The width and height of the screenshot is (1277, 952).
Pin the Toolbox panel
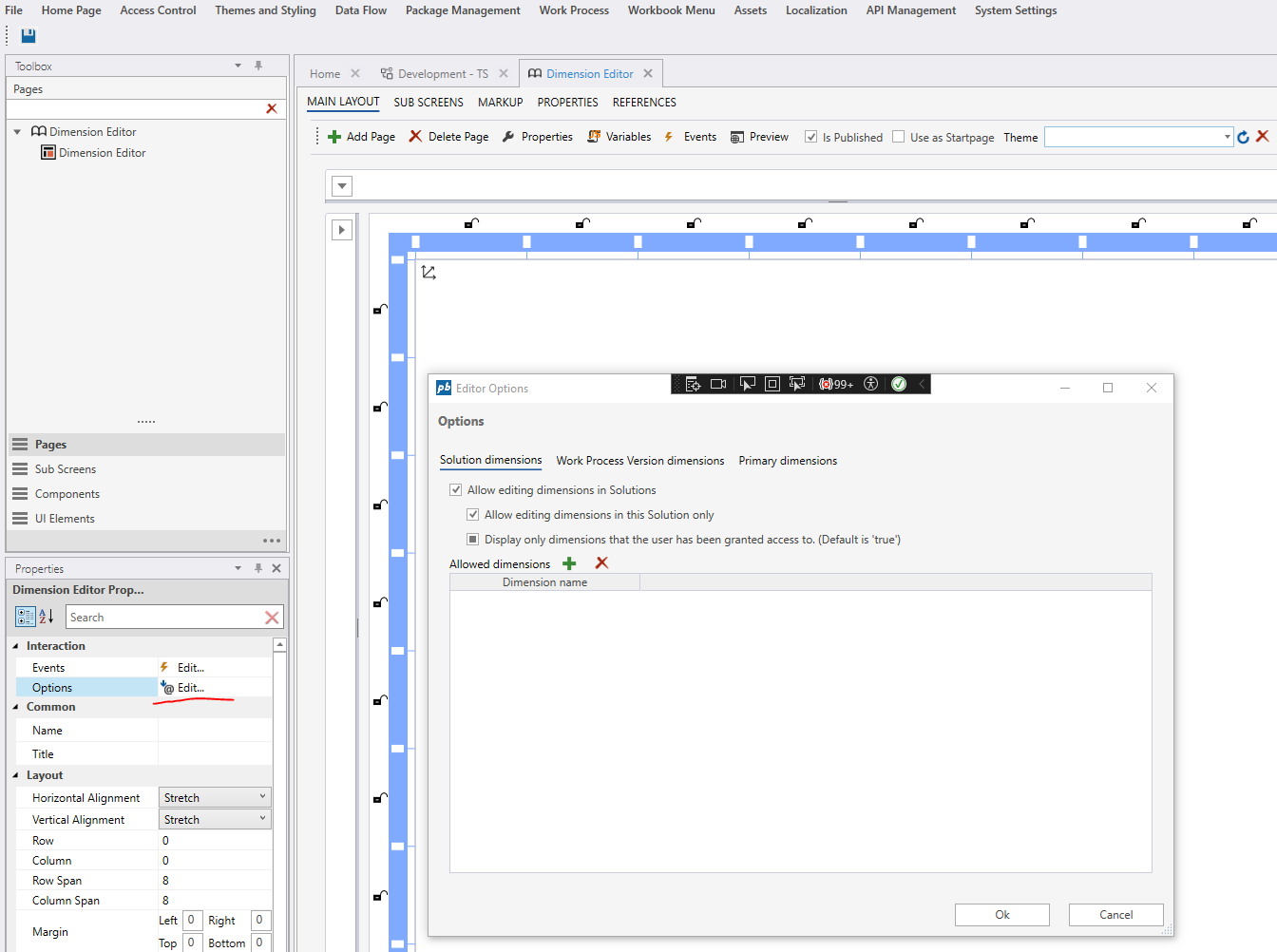(257, 66)
